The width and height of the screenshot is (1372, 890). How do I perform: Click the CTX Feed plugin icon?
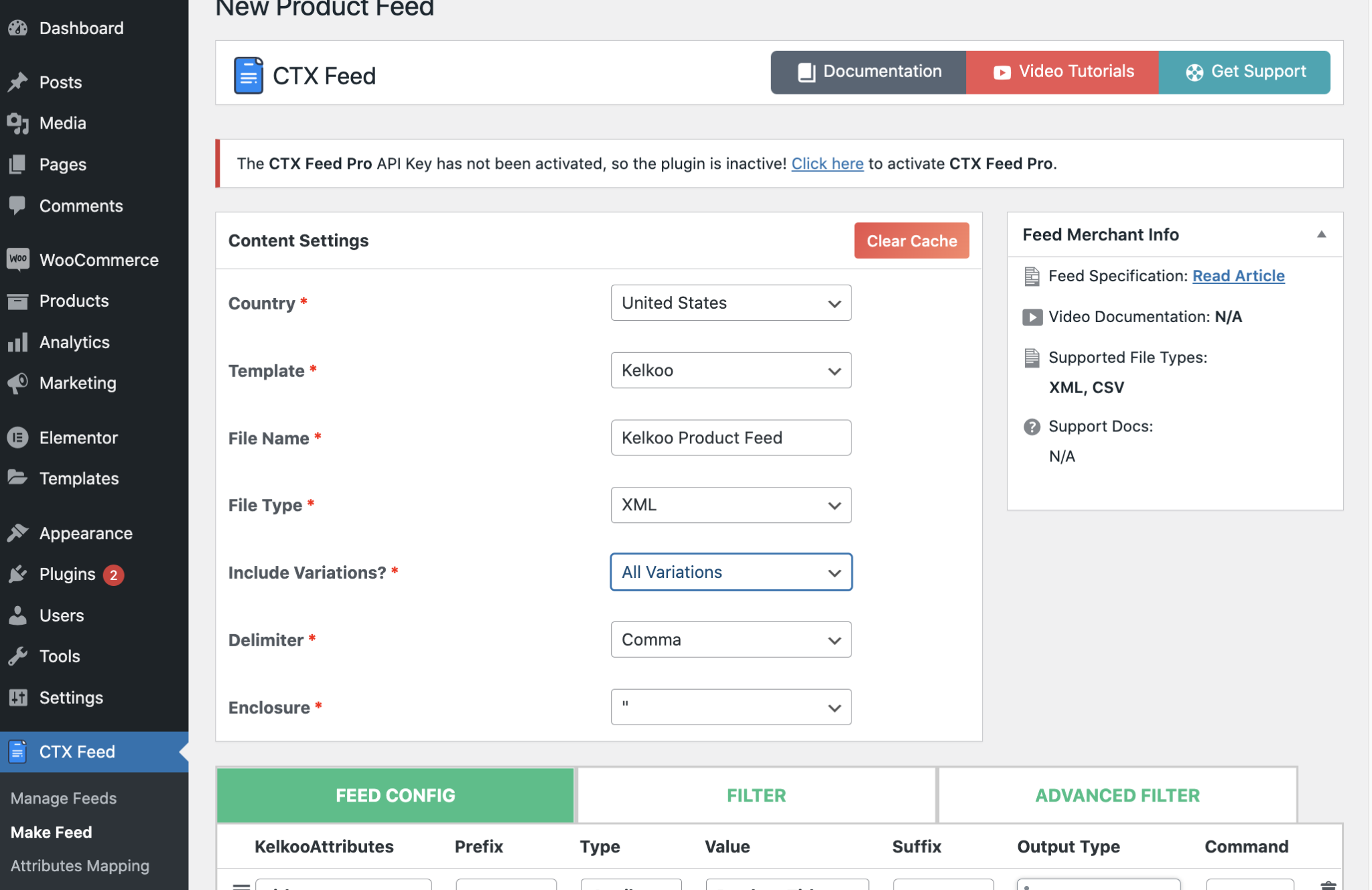(18, 751)
